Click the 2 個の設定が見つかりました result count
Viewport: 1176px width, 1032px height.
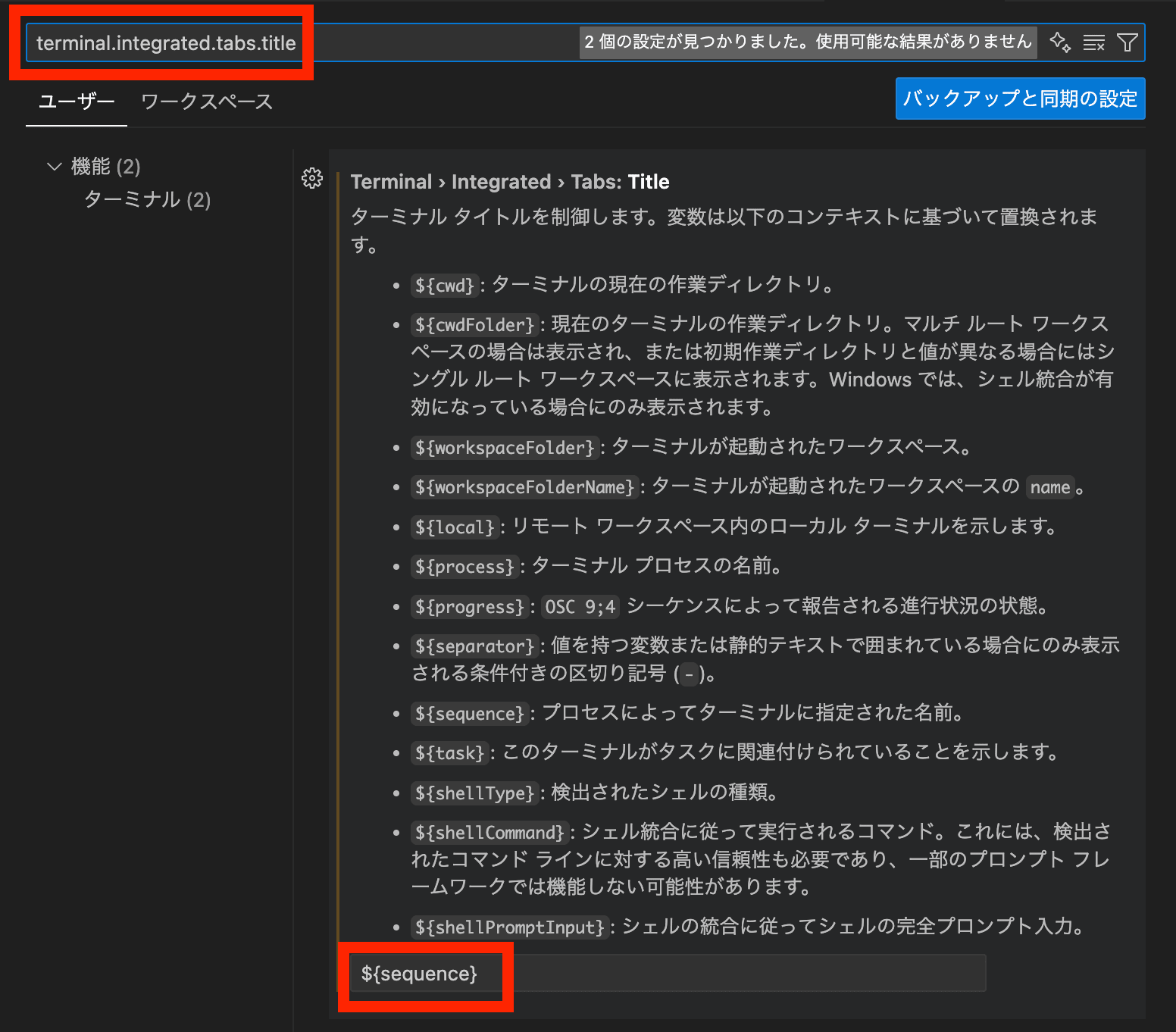point(808,42)
